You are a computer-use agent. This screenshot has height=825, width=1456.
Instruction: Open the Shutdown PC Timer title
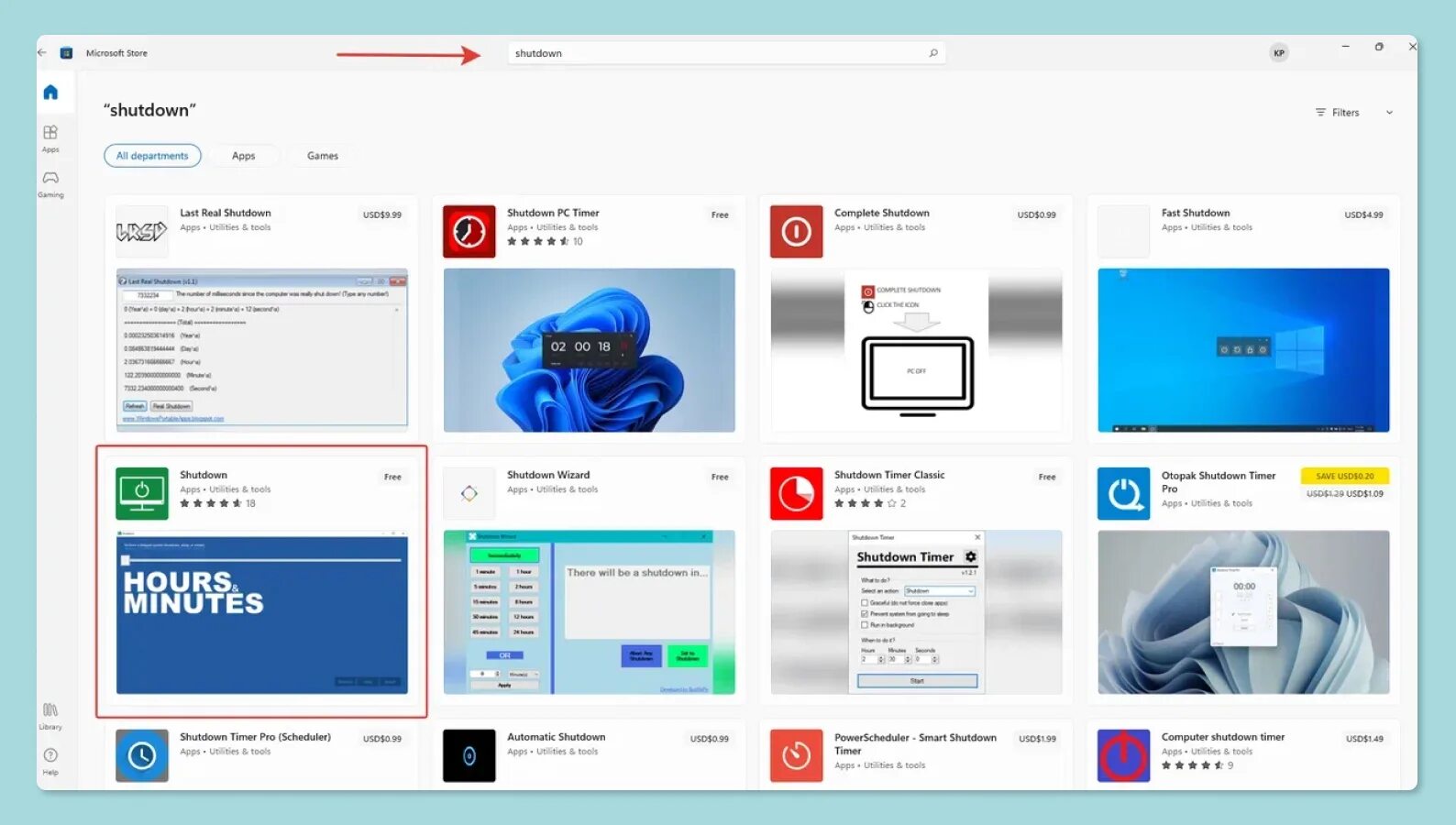pyautogui.click(x=553, y=213)
